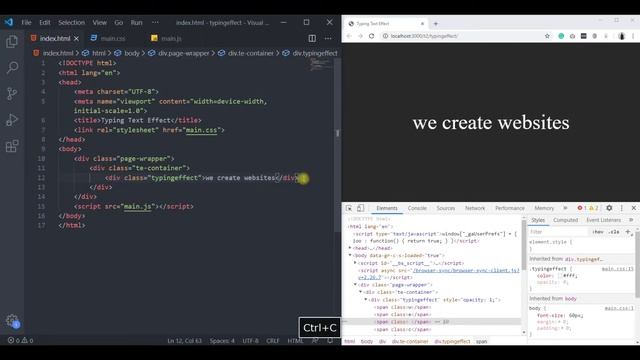Open the editor More Actions ellipsis
Image resolution: width=640 pixels, height=360 pixels.
(x=328, y=38)
